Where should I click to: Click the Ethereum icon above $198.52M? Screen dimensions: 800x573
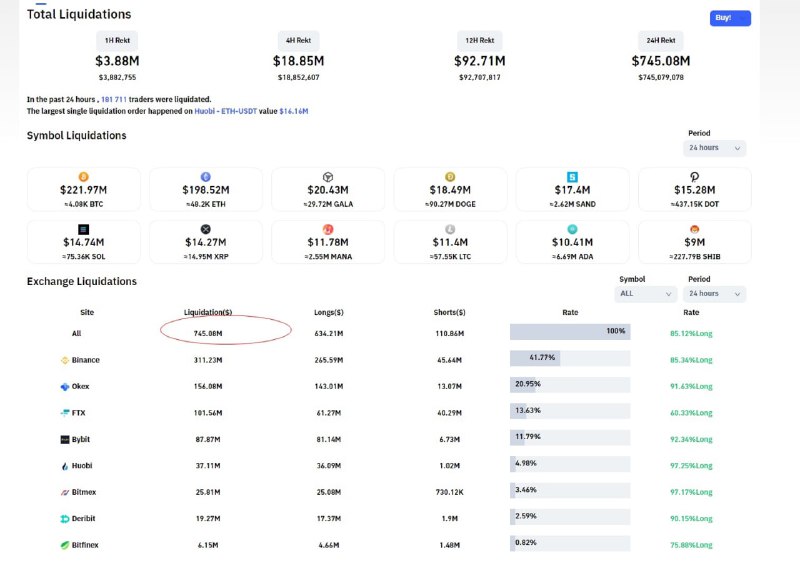(206, 177)
